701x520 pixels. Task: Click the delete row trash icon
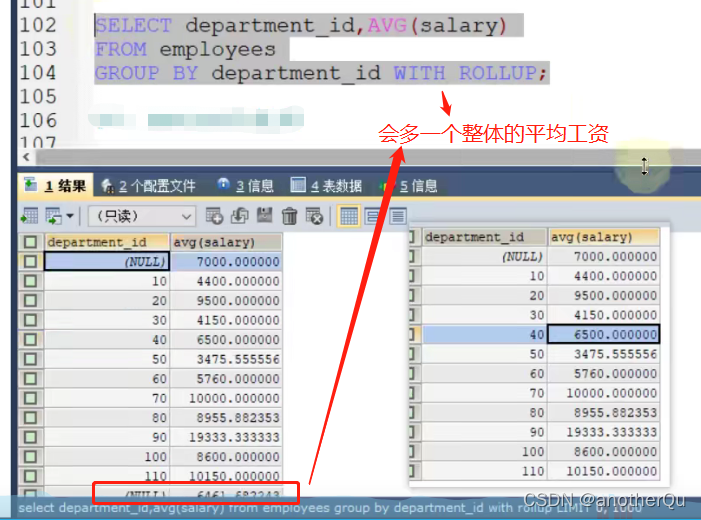[289, 216]
